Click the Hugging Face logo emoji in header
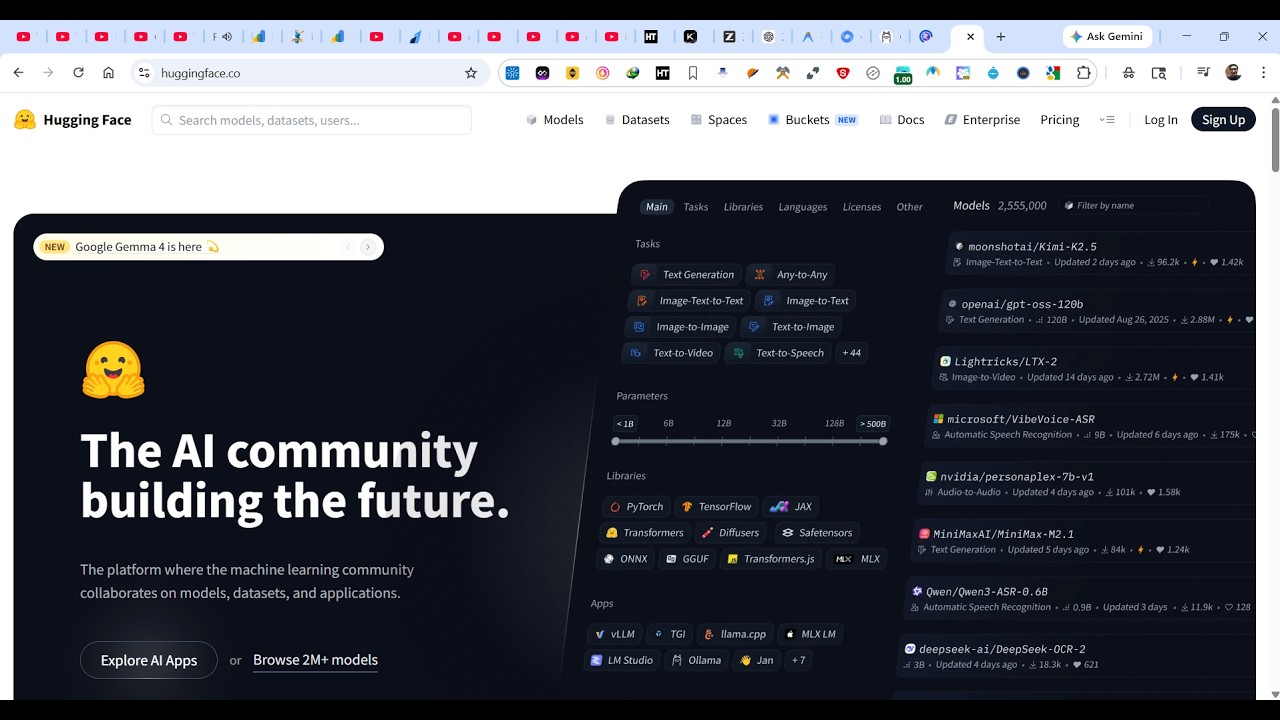This screenshot has height=720, width=1280. click(x=25, y=120)
